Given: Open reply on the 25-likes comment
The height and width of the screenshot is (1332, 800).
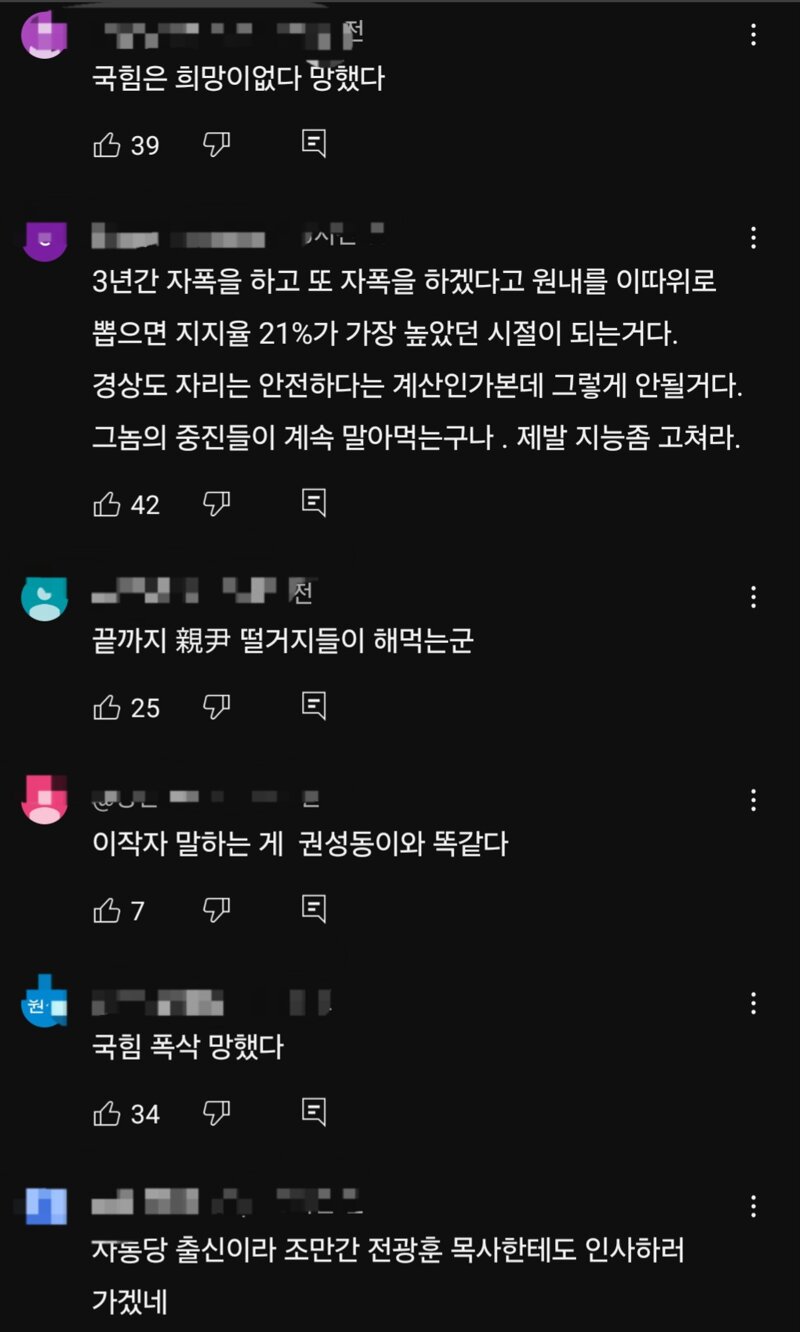Looking at the screenshot, I should 314,706.
